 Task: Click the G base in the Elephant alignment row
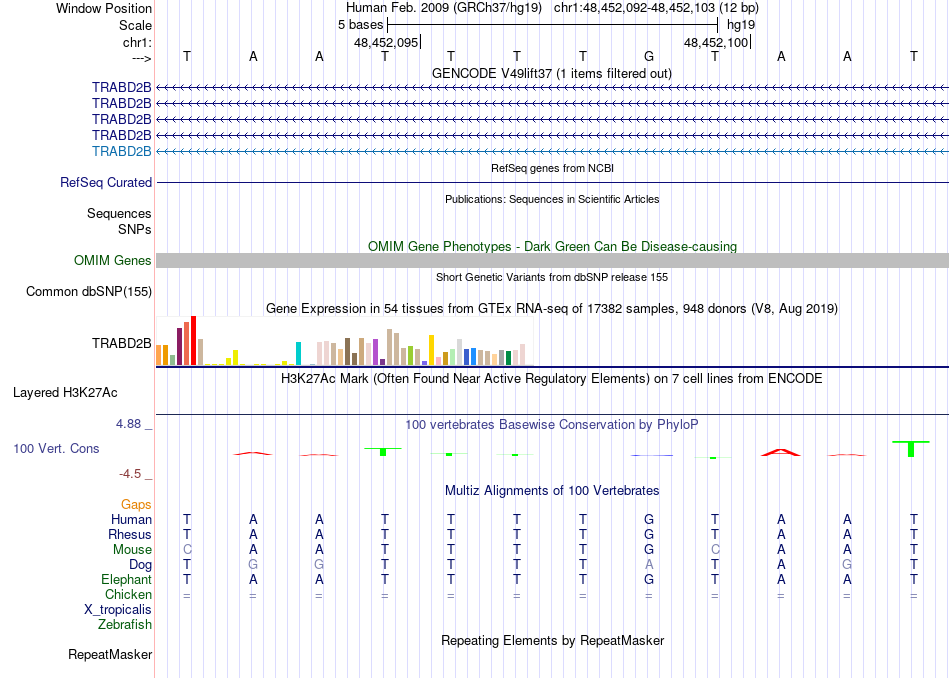click(649, 579)
